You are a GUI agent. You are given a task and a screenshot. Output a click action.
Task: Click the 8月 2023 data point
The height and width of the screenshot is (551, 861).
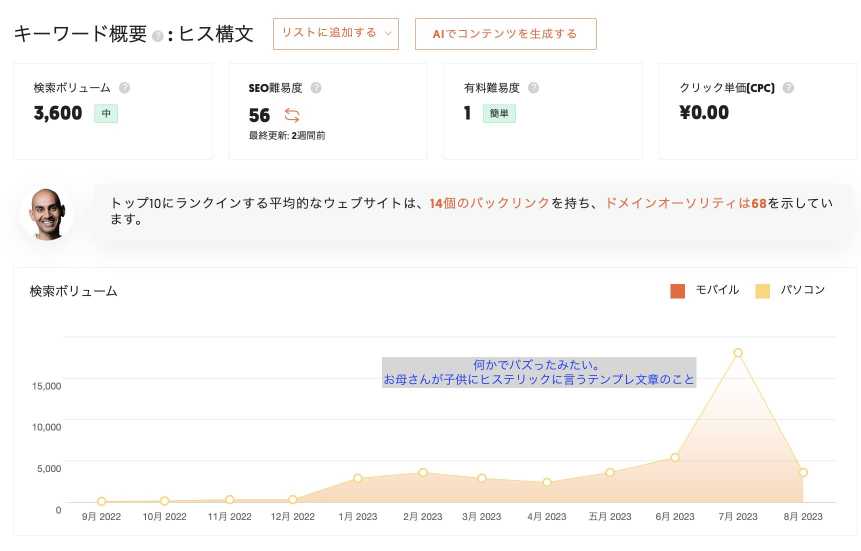point(803,472)
